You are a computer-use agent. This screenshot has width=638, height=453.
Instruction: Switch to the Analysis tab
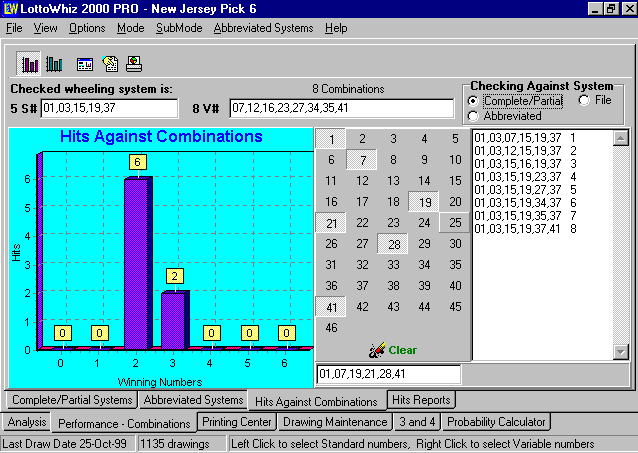coord(27,422)
